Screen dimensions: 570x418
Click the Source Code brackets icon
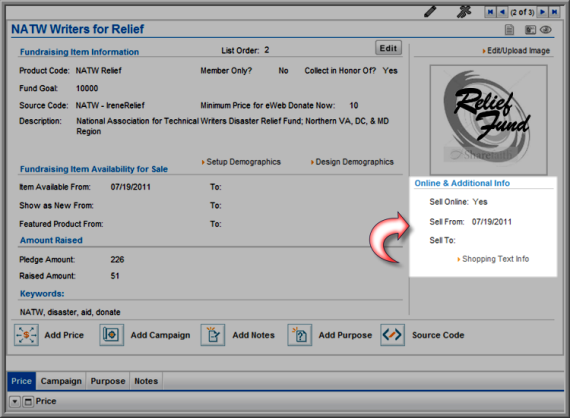393,335
